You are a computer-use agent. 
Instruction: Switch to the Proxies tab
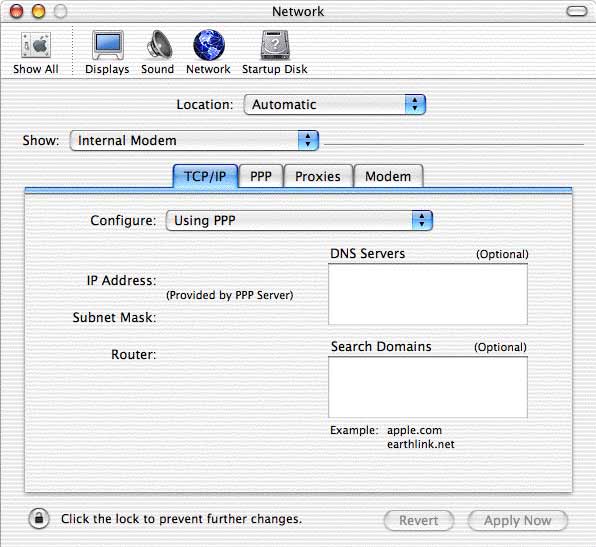click(x=318, y=176)
